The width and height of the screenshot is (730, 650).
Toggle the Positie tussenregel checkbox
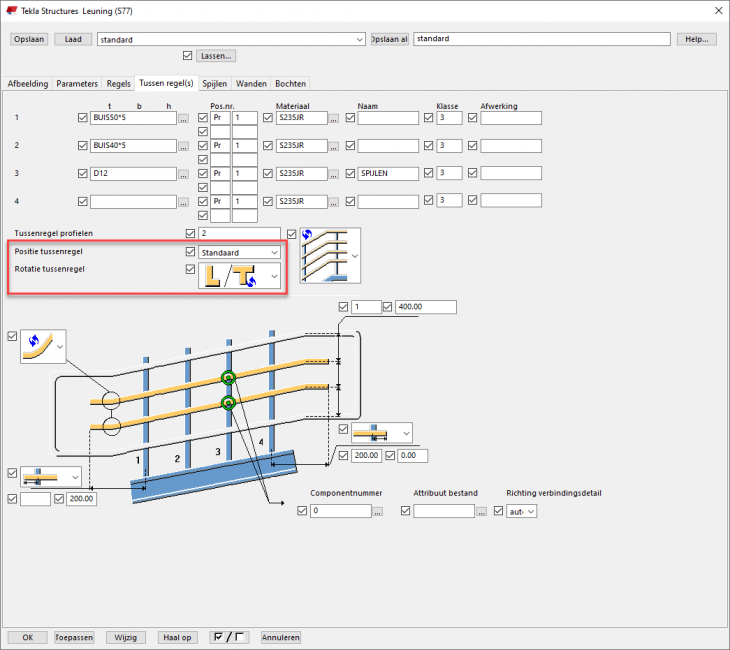(x=190, y=252)
